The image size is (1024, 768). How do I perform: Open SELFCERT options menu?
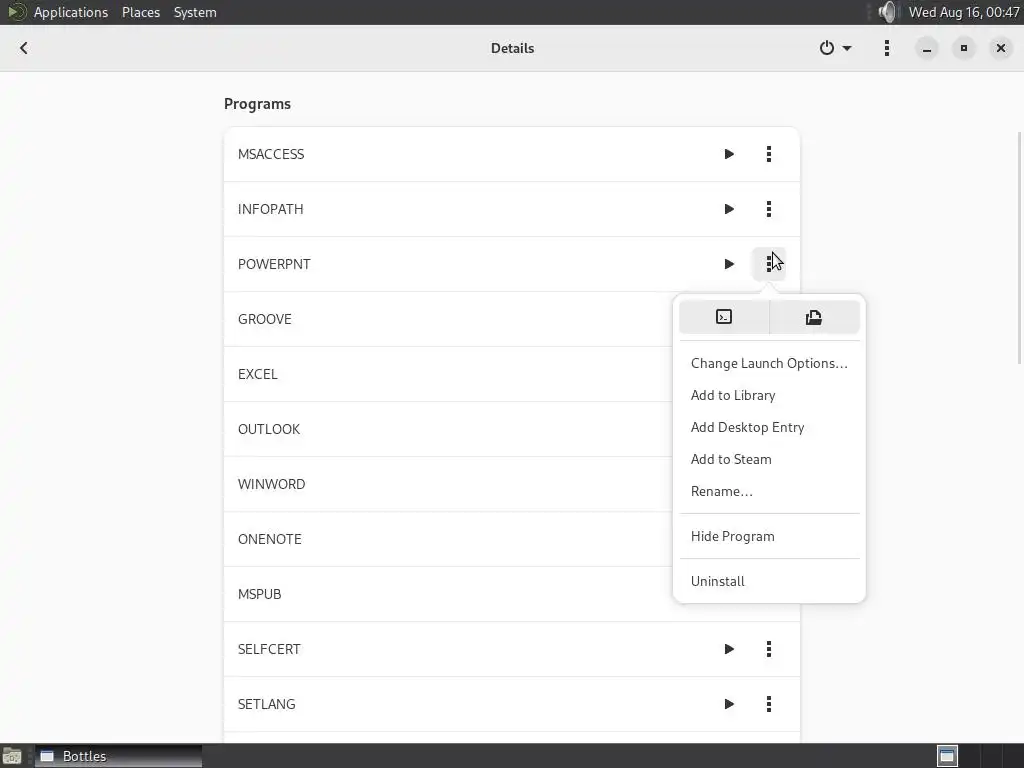[x=769, y=649]
